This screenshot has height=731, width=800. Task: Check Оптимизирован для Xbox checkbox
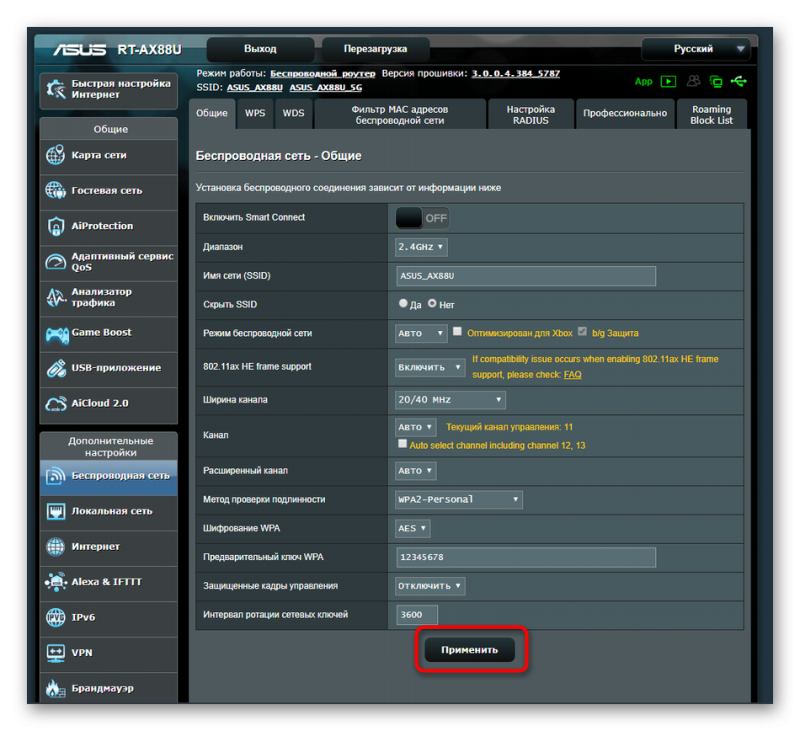pos(457,332)
